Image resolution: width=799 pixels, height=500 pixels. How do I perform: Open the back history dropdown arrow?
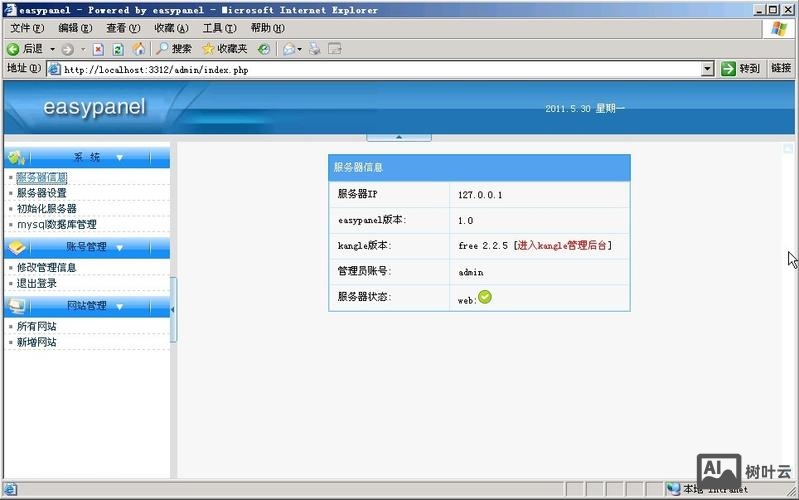52,49
